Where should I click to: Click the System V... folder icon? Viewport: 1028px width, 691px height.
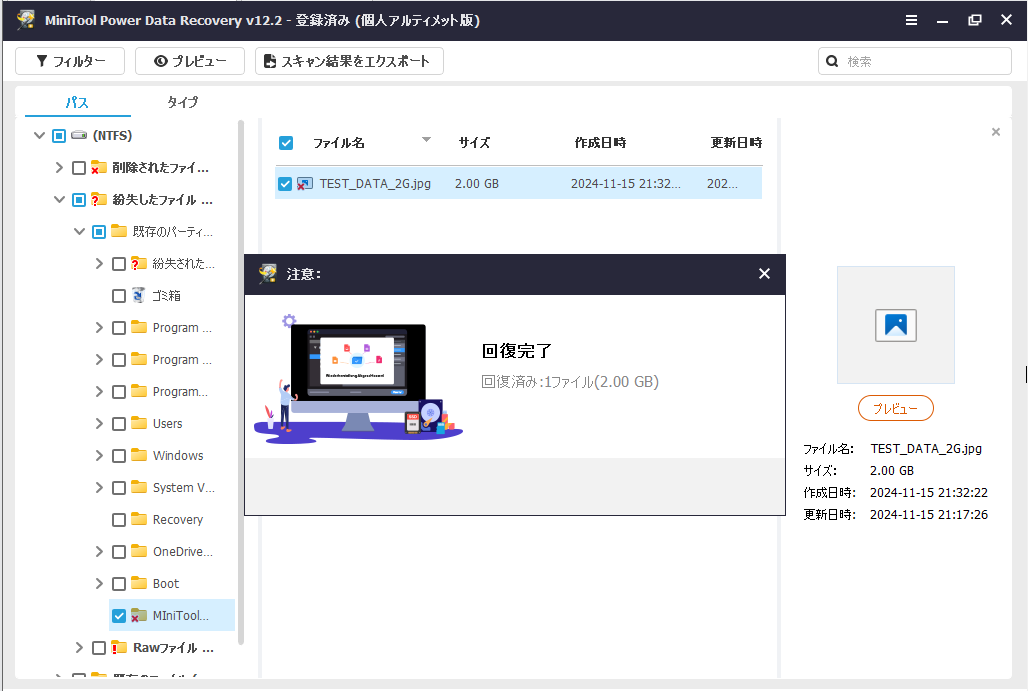click(138, 487)
